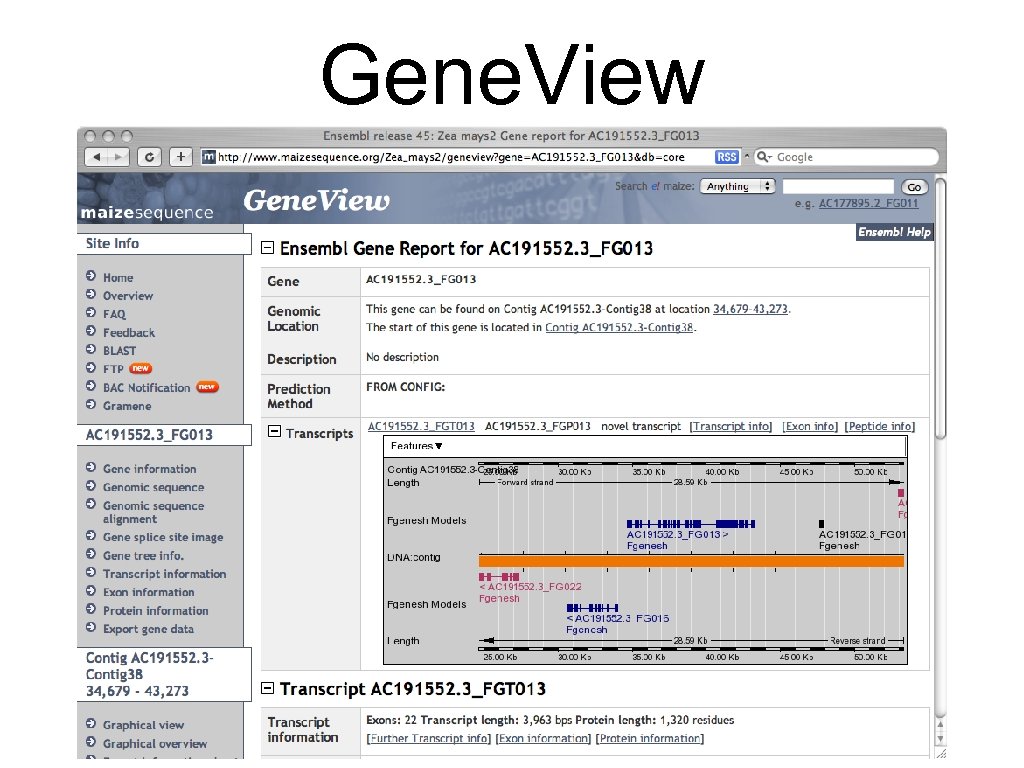
Task: Click the Go search button
Action: [x=916, y=186]
